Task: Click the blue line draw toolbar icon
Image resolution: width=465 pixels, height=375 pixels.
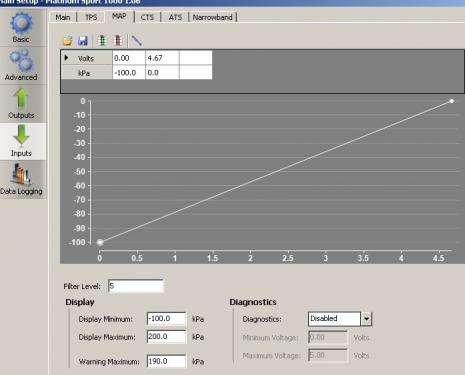Action: tap(137, 41)
